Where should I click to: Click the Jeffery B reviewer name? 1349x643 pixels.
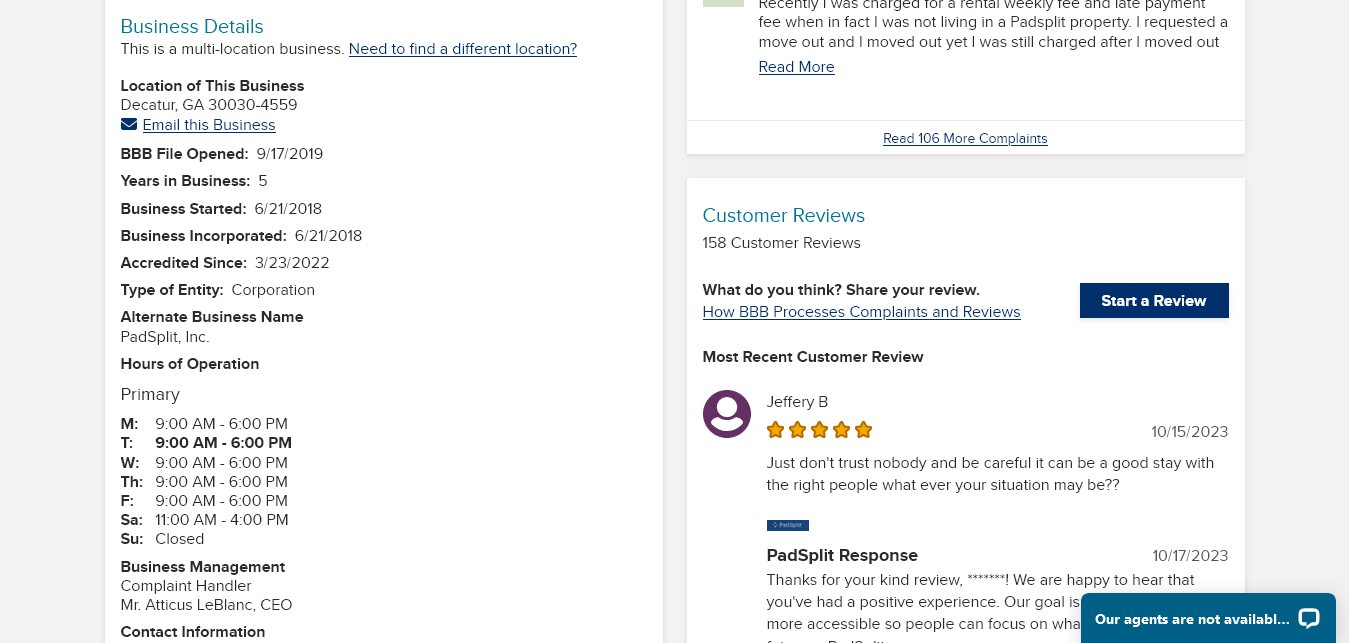797,402
